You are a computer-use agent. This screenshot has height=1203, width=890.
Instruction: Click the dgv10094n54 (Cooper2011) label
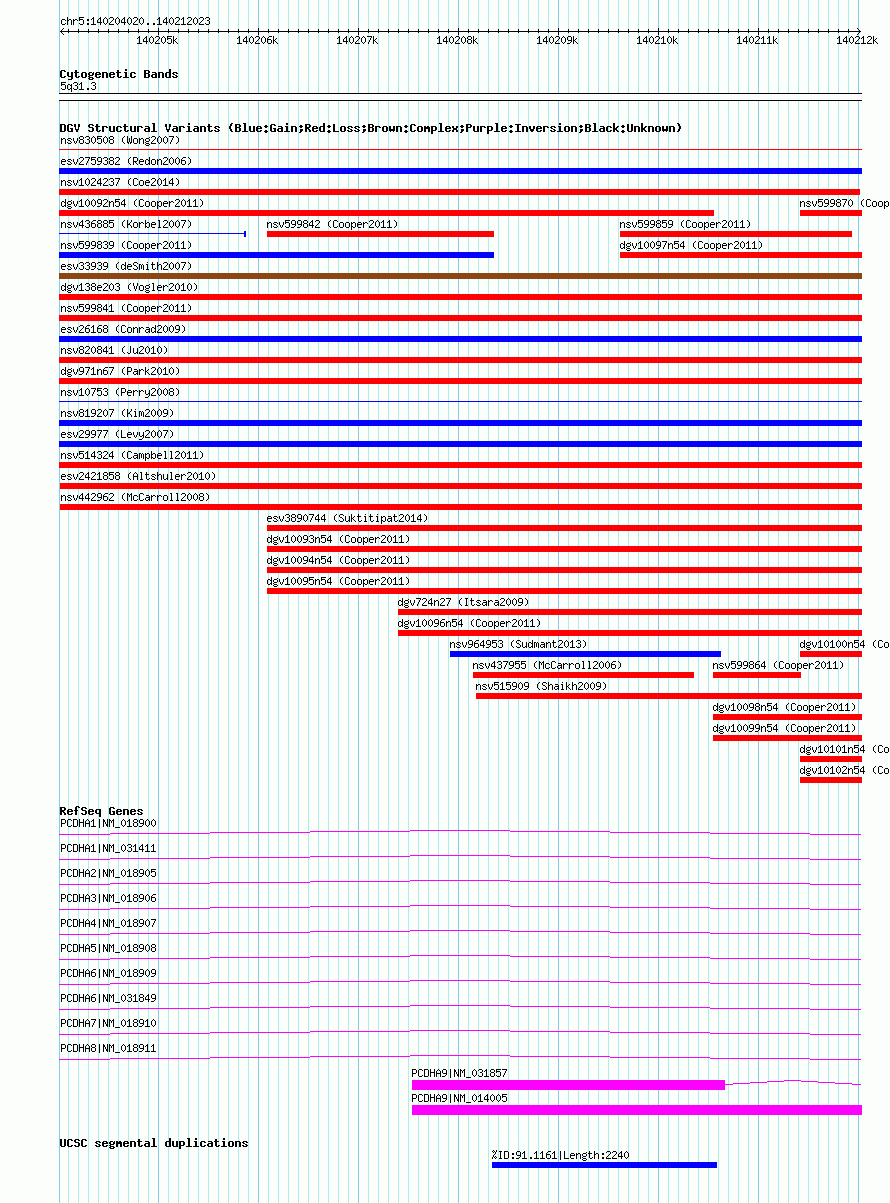click(338, 560)
